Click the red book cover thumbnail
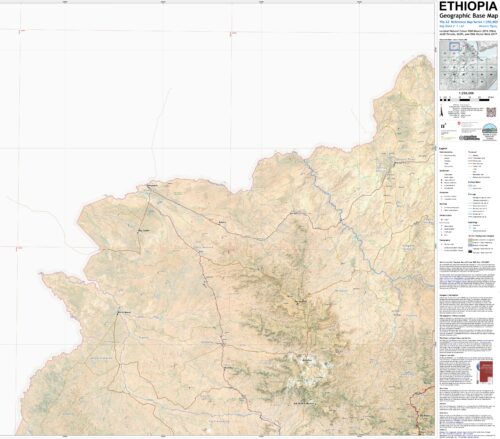This screenshot has width=500, height=439. point(485,372)
